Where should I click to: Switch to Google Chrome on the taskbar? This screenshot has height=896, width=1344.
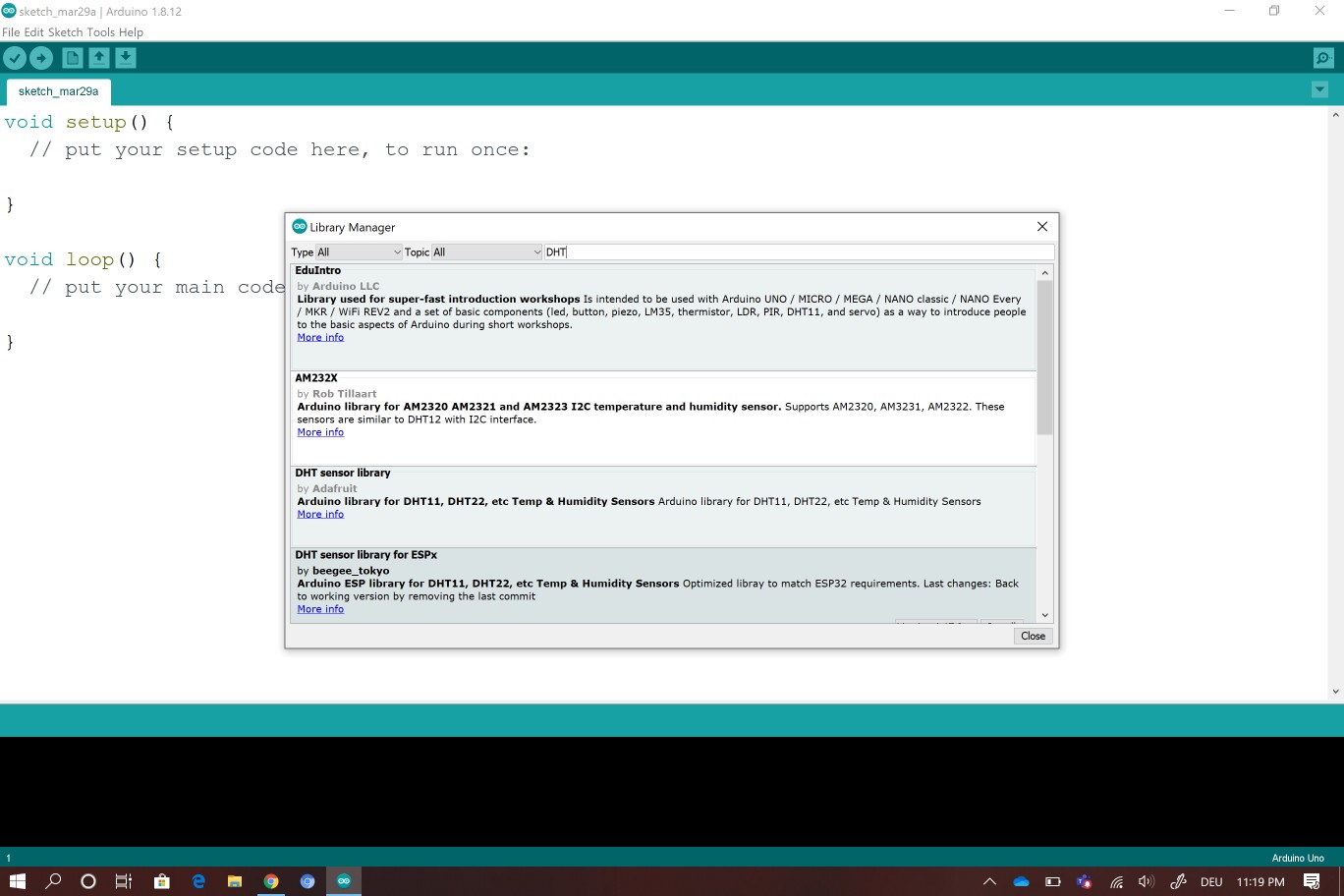click(271, 881)
